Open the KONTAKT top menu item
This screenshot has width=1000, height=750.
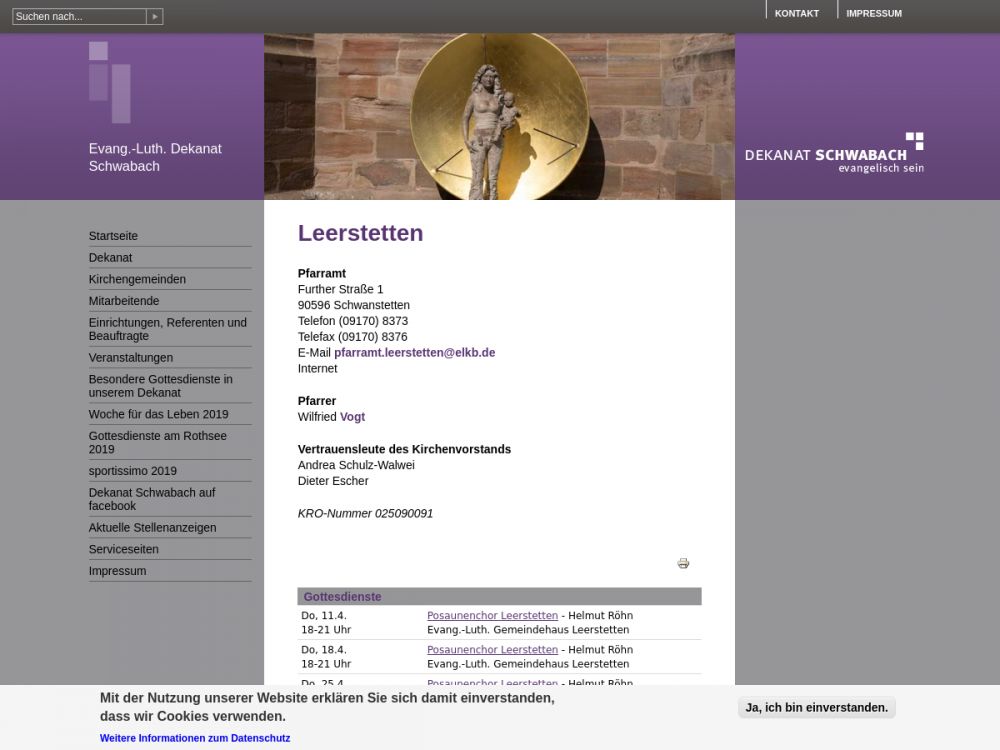796,14
